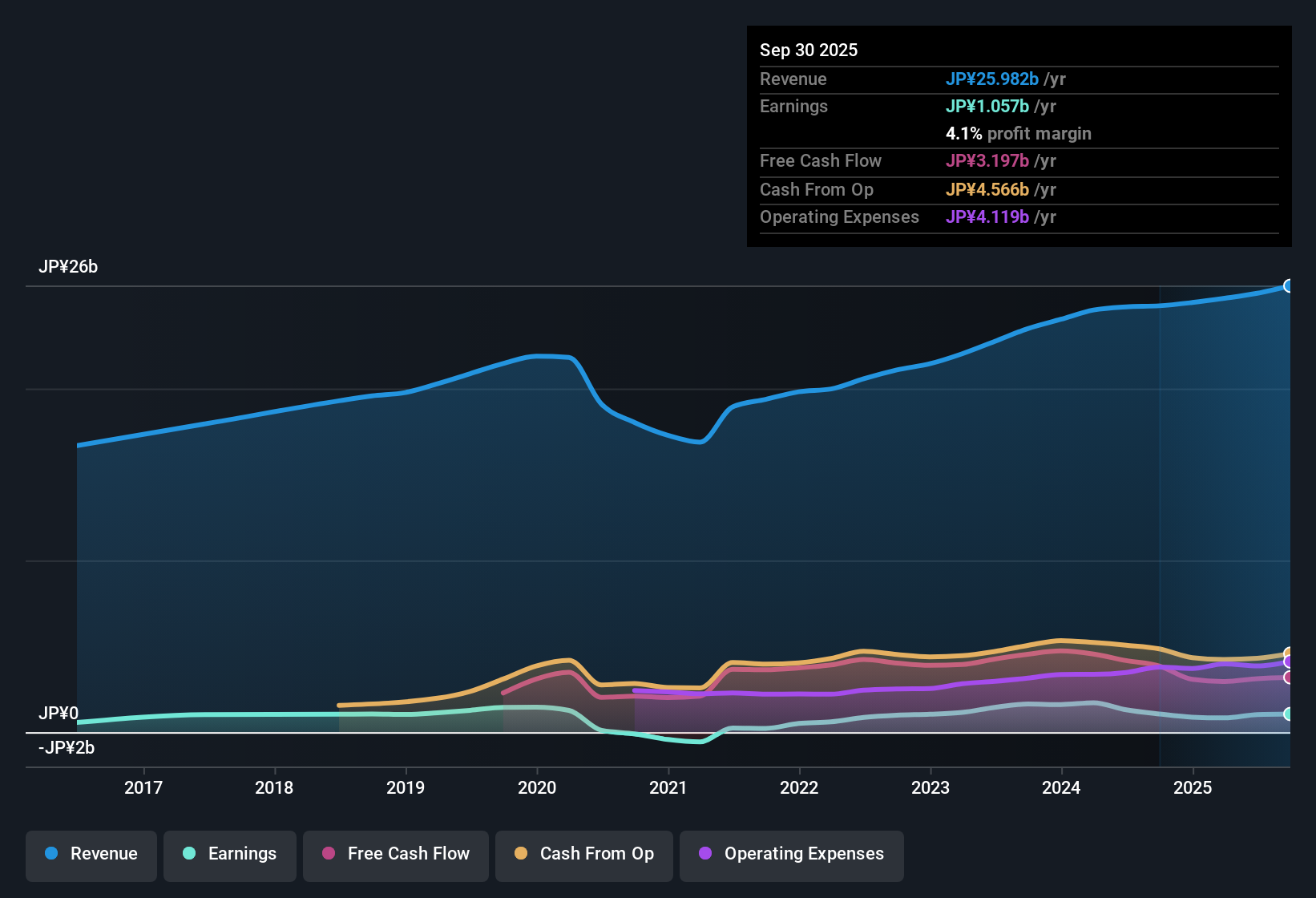This screenshot has width=1316, height=898.
Task: Toggle the Revenue series visibility
Action: point(91,854)
